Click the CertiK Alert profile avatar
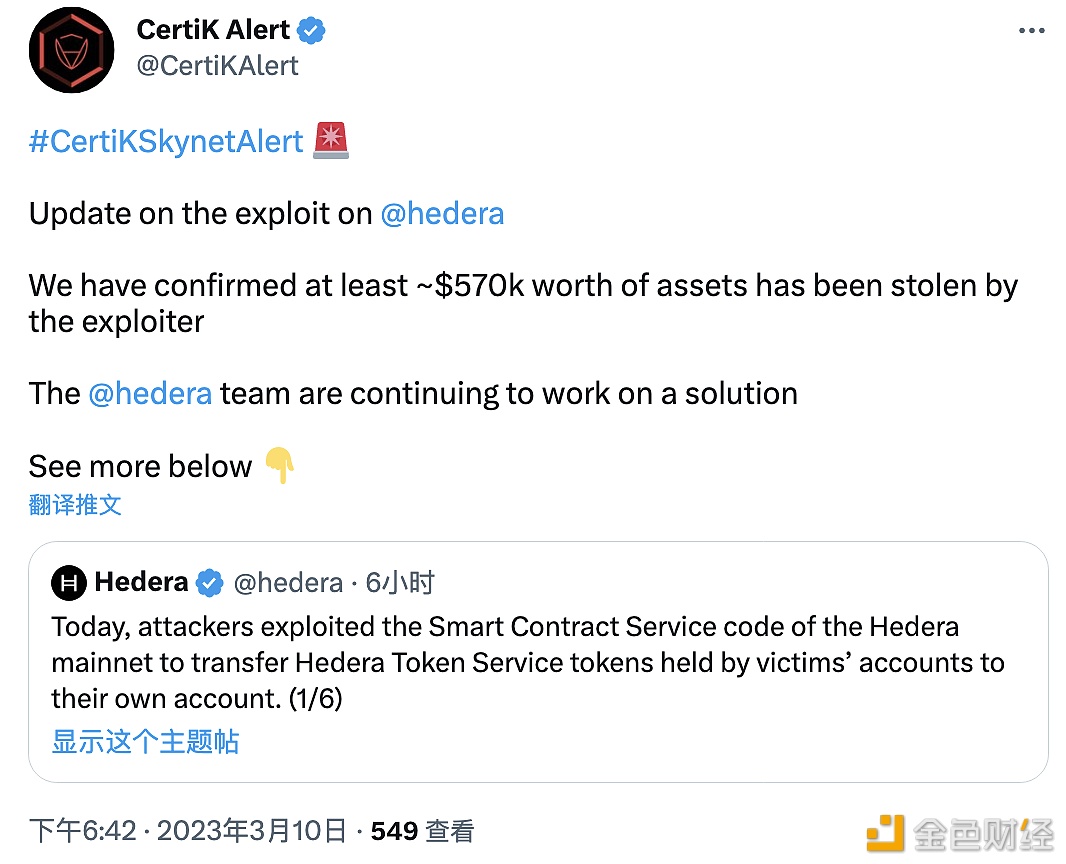The width and height of the screenshot is (1066, 864). click(71, 49)
